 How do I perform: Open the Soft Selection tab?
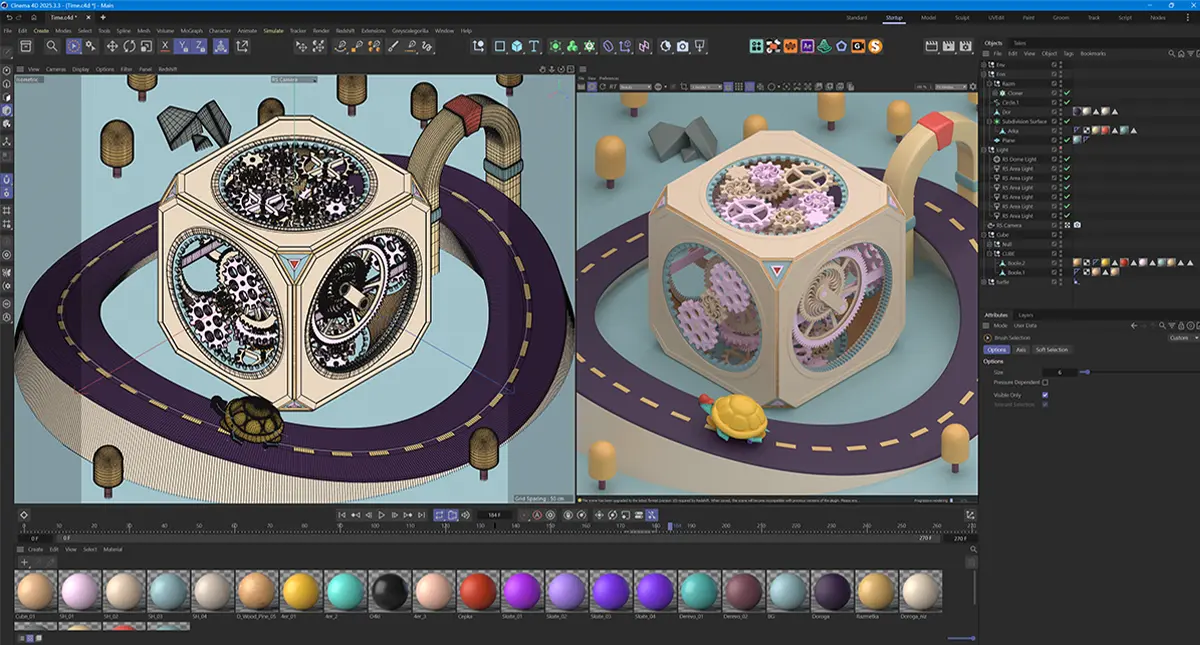tap(1051, 349)
